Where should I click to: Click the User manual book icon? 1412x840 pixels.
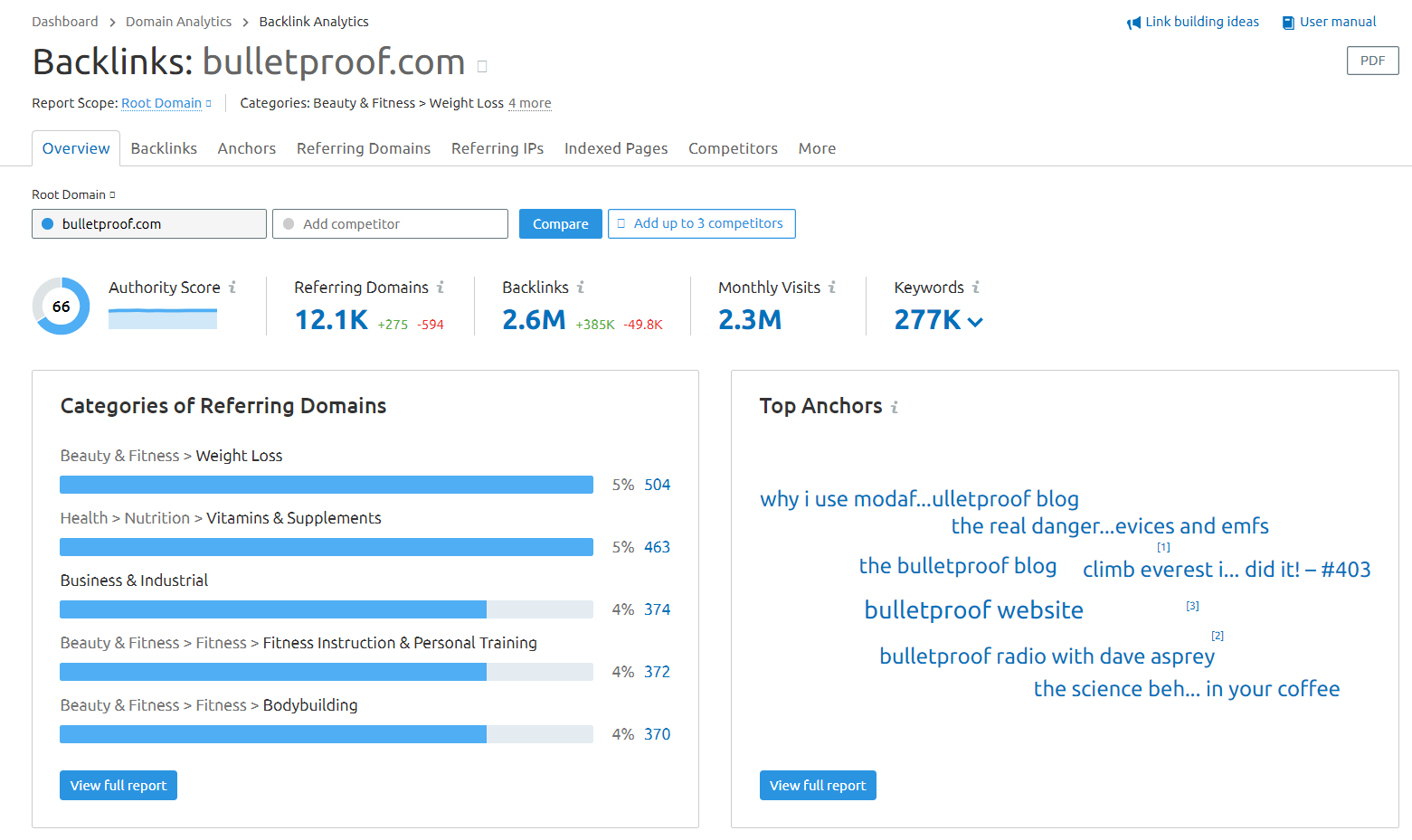click(1288, 23)
